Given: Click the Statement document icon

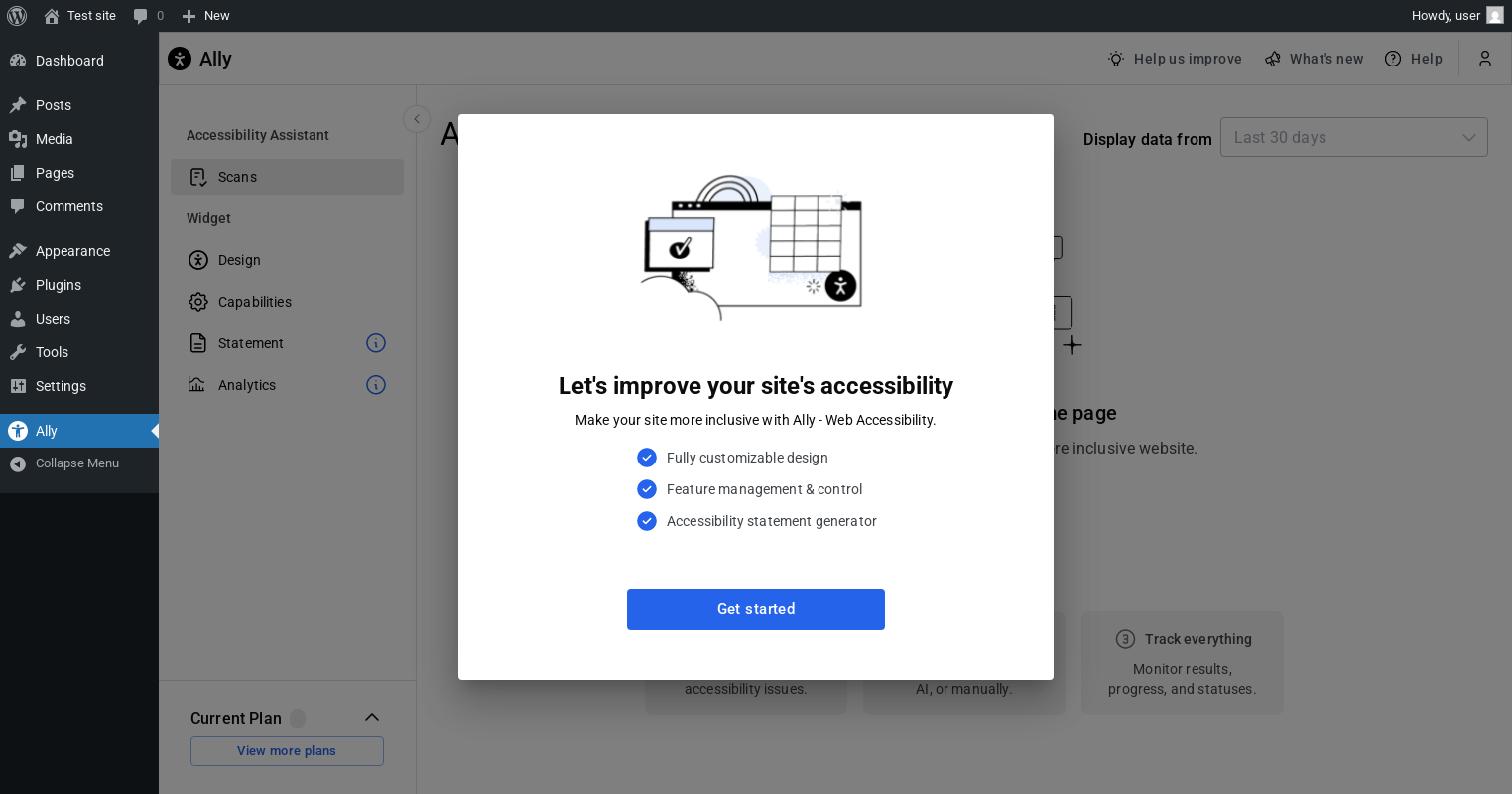Looking at the screenshot, I should [198, 343].
